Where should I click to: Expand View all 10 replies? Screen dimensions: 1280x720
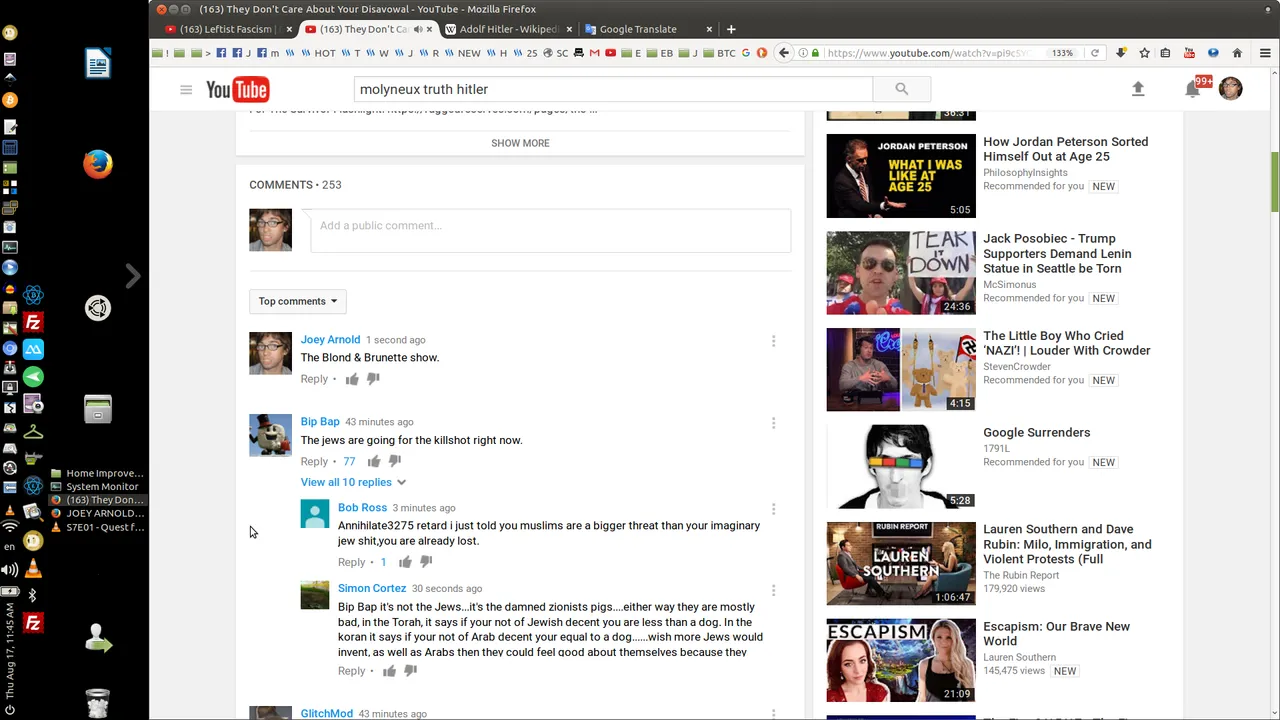tap(353, 482)
